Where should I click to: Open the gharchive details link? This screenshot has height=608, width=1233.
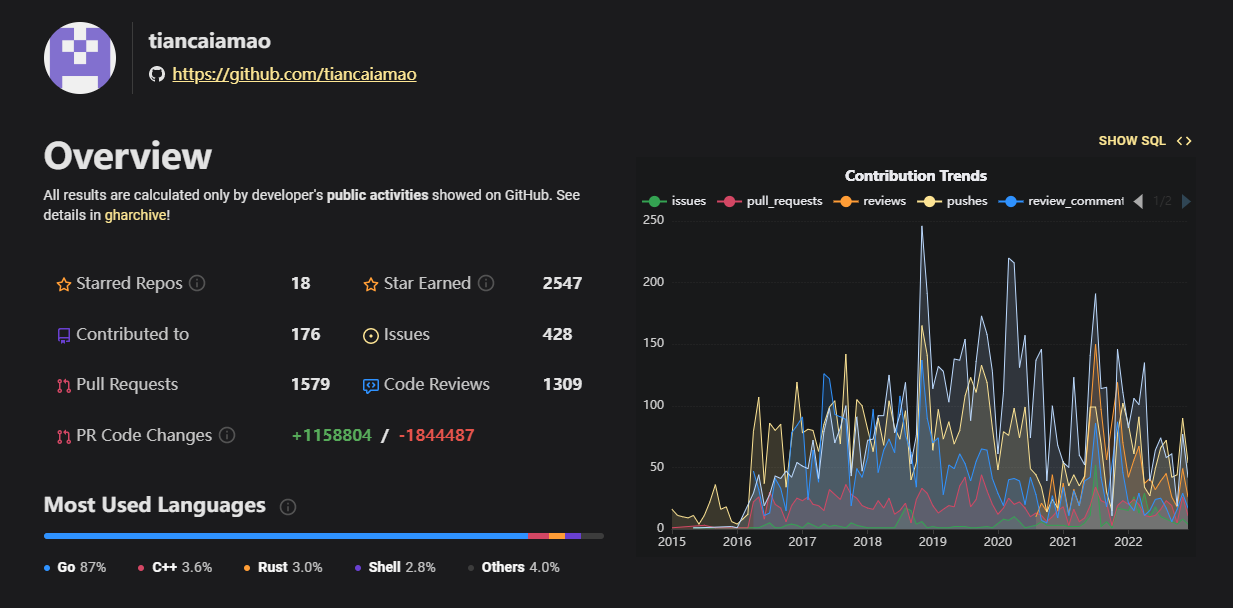[x=135, y=215]
